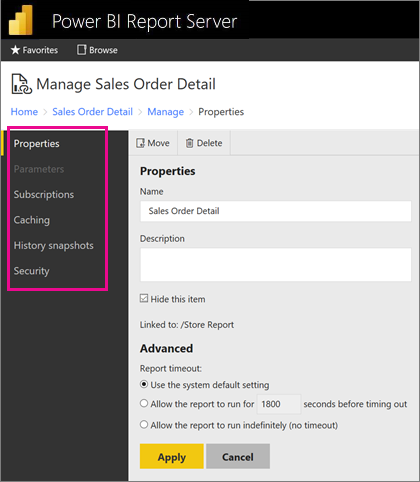
Task: Click the gray Cancel button
Action: [238, 456]
